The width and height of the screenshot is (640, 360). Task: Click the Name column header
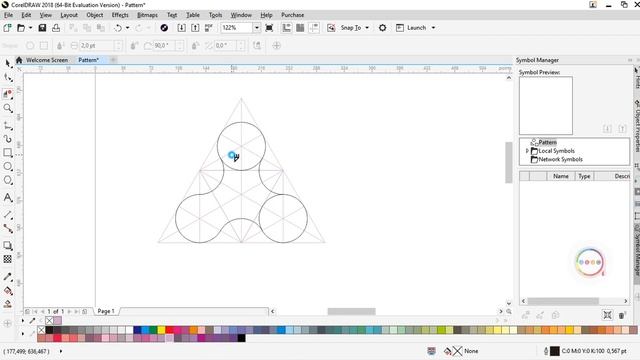click(x=560, y=176)
